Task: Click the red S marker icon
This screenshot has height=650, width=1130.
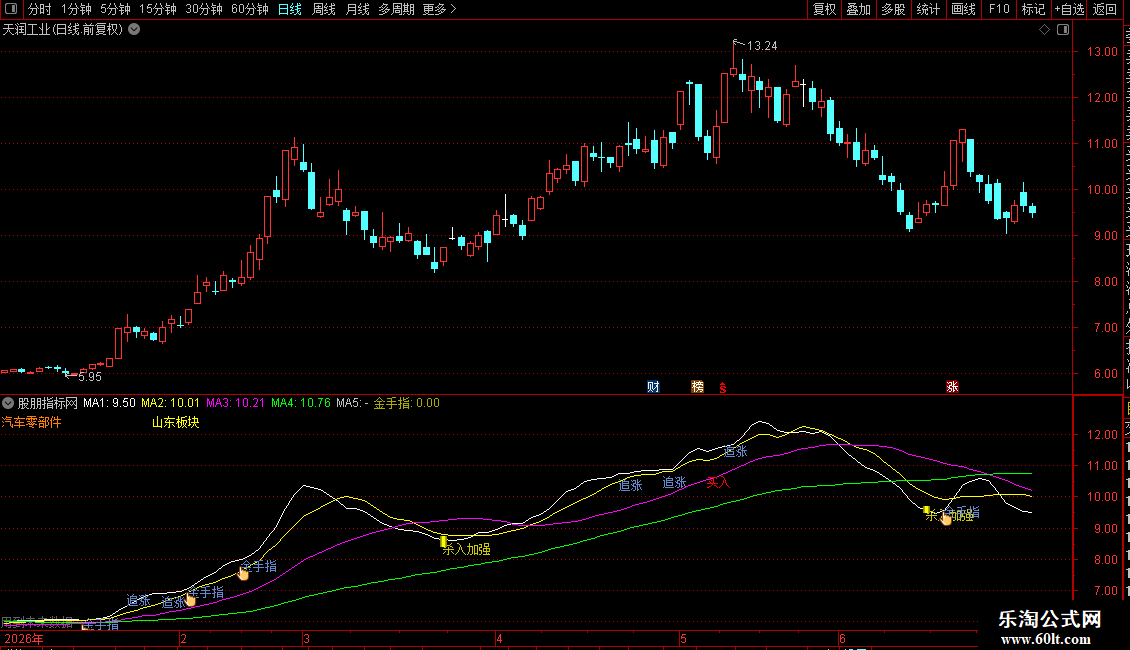Action: click(723, 388)
